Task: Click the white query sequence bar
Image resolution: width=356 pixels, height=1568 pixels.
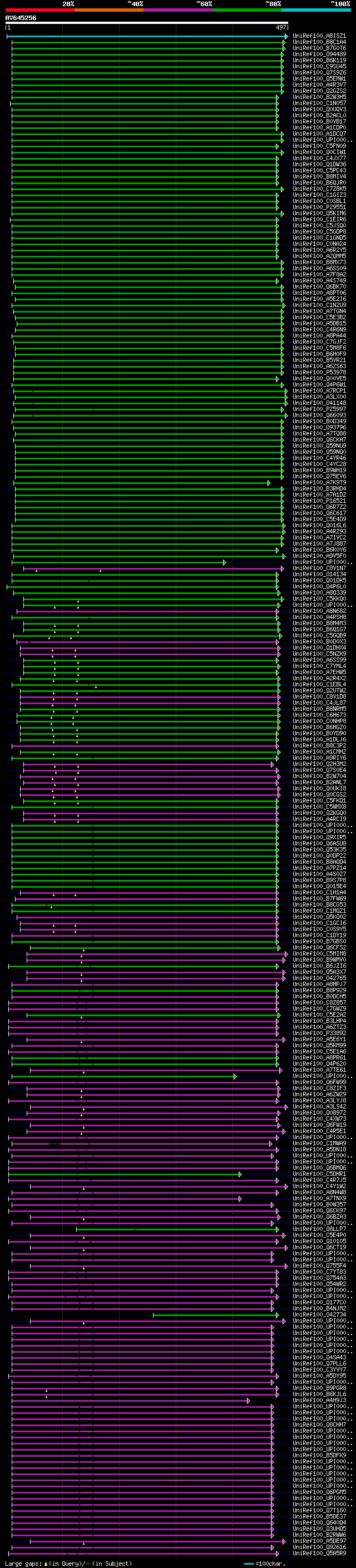Action: [x=147, y=23]
